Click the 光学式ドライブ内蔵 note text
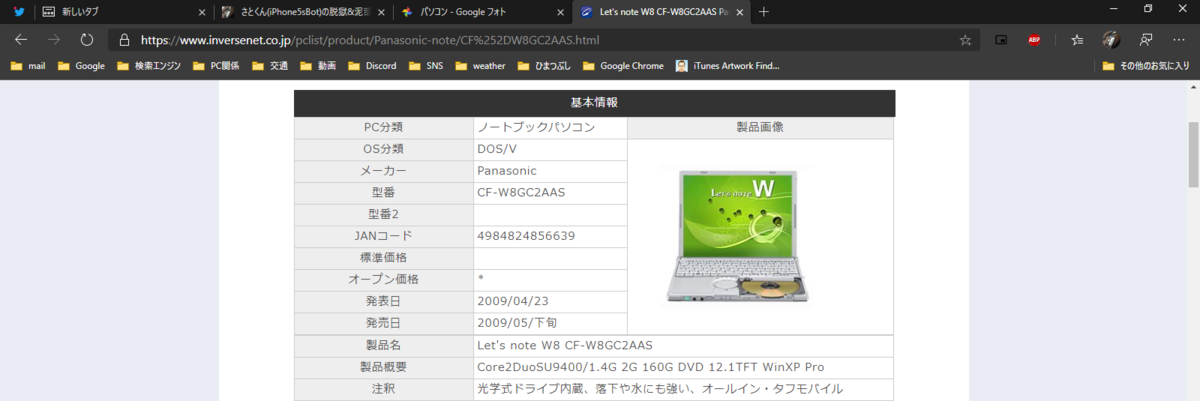The image size is (1200, 401). coord(660,388)
